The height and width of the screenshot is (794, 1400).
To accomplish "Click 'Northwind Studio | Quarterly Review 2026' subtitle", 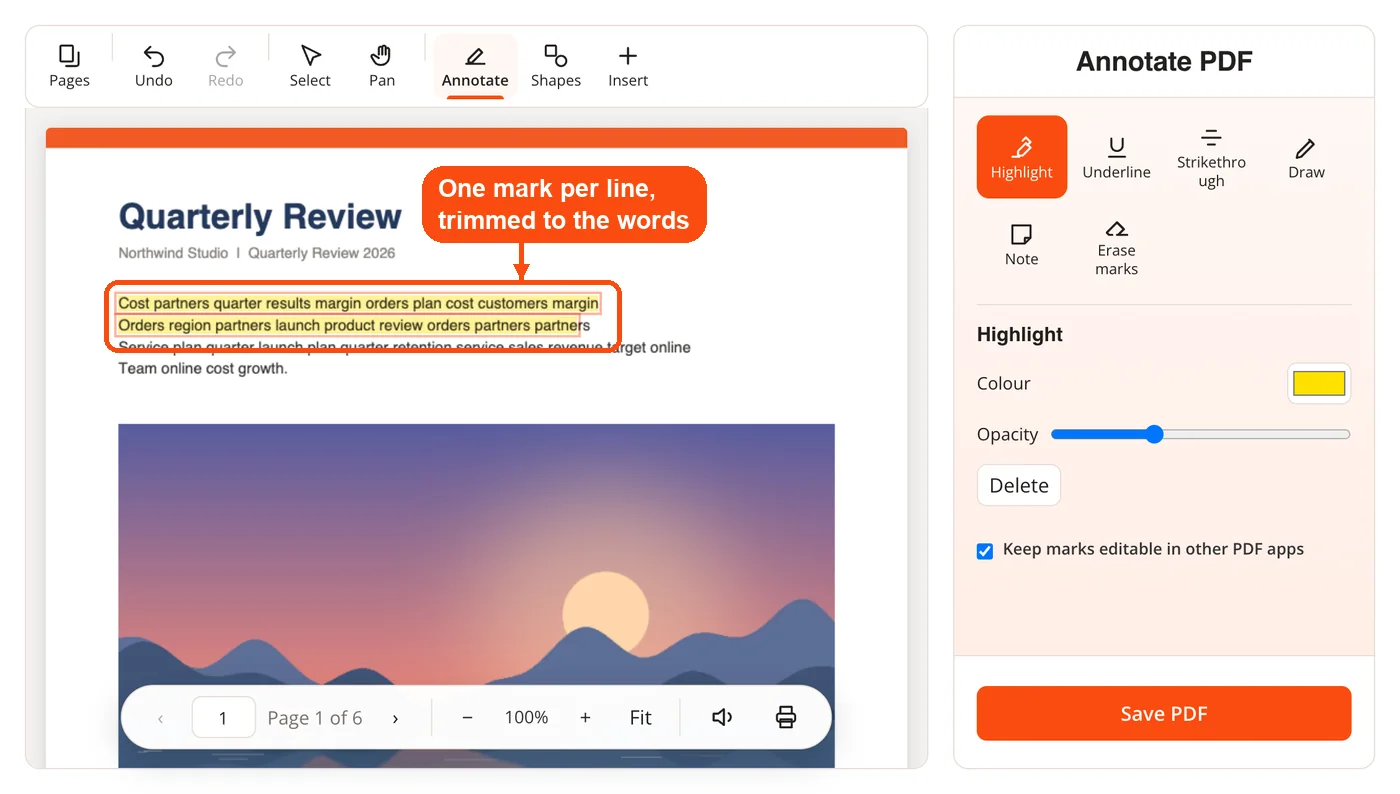I will pos(257,253).
